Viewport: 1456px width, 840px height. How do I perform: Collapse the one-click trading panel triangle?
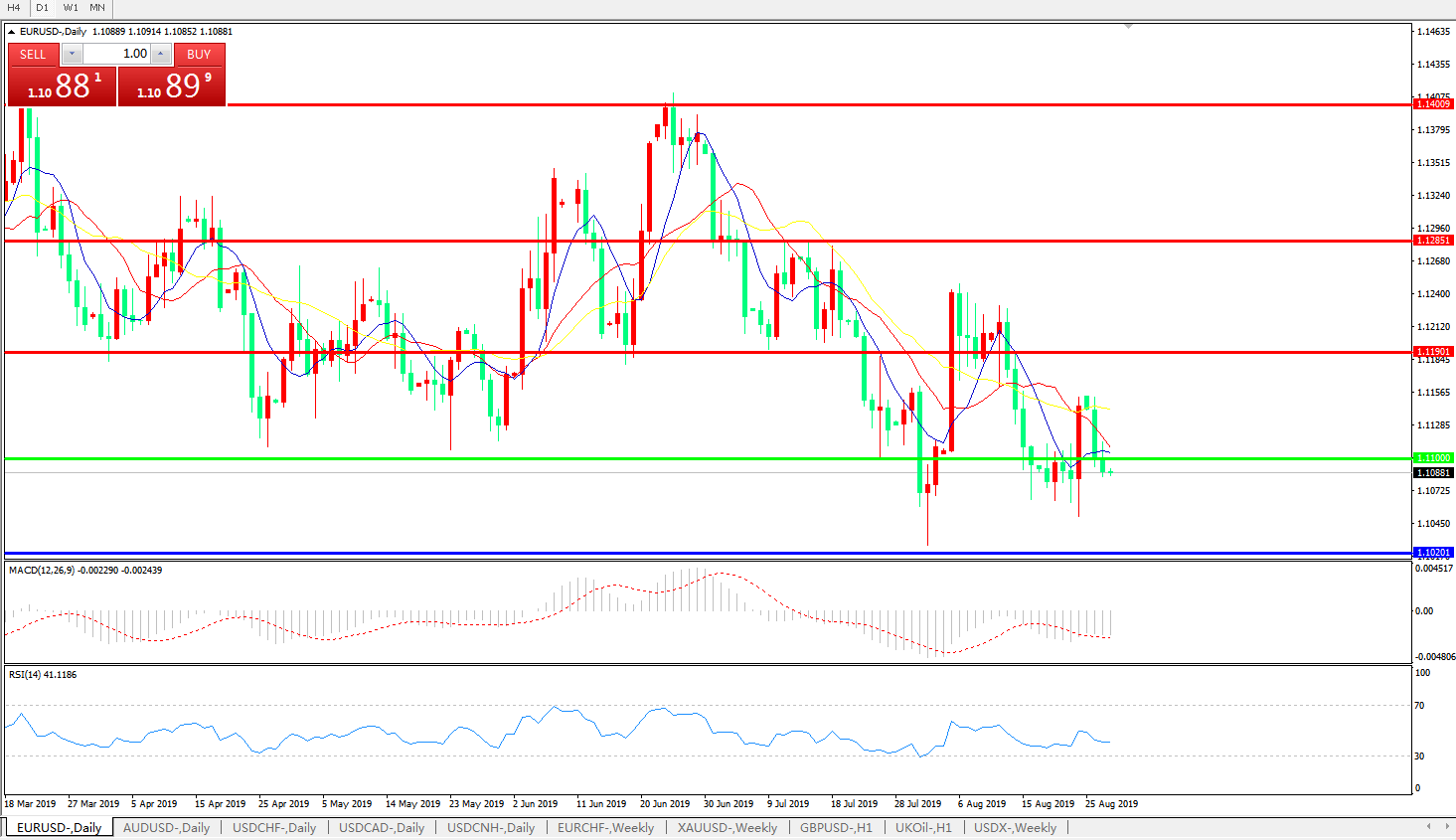11,32
